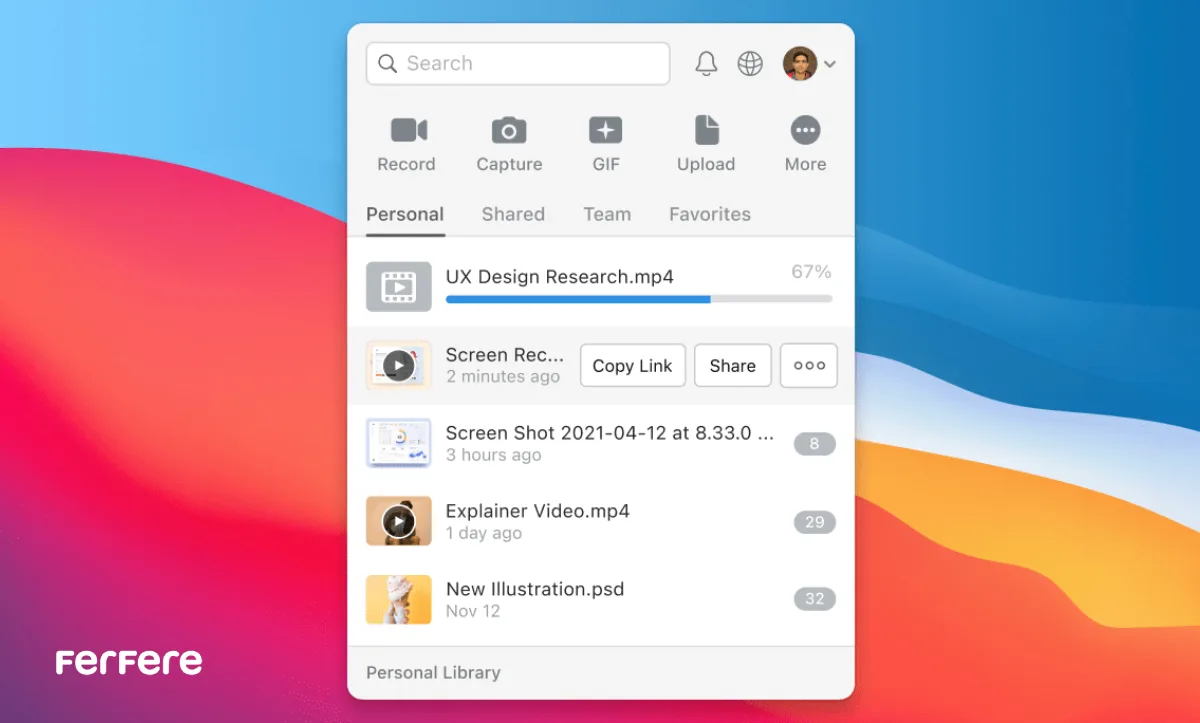Click the UX Design Research.mp4 video file icon
The height and width of the screenshot is (723, 1200).
point(398,287)
